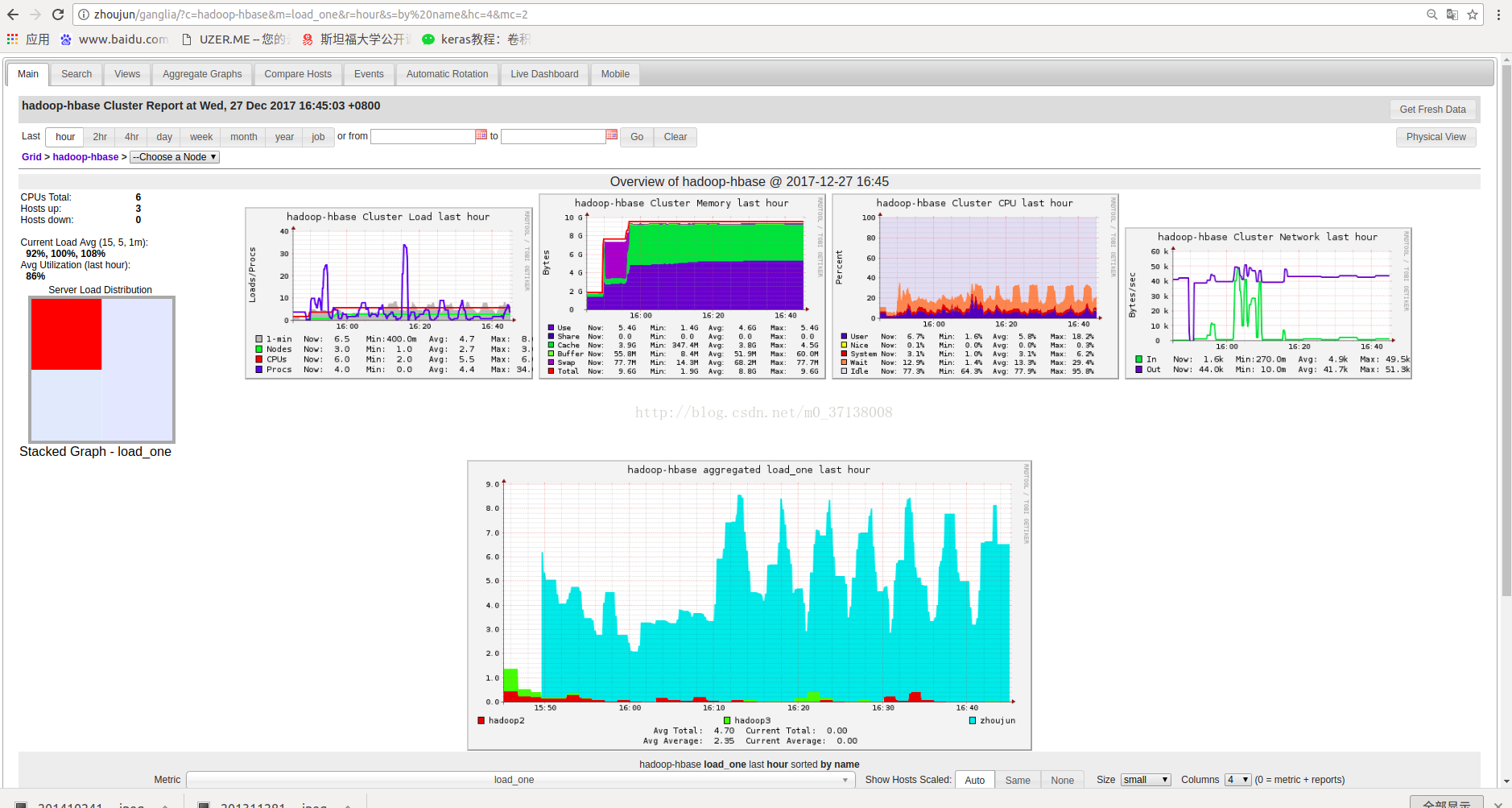Select the 2hr time range
This screenshot has height=808, width=1512.
tap(100, 137)
